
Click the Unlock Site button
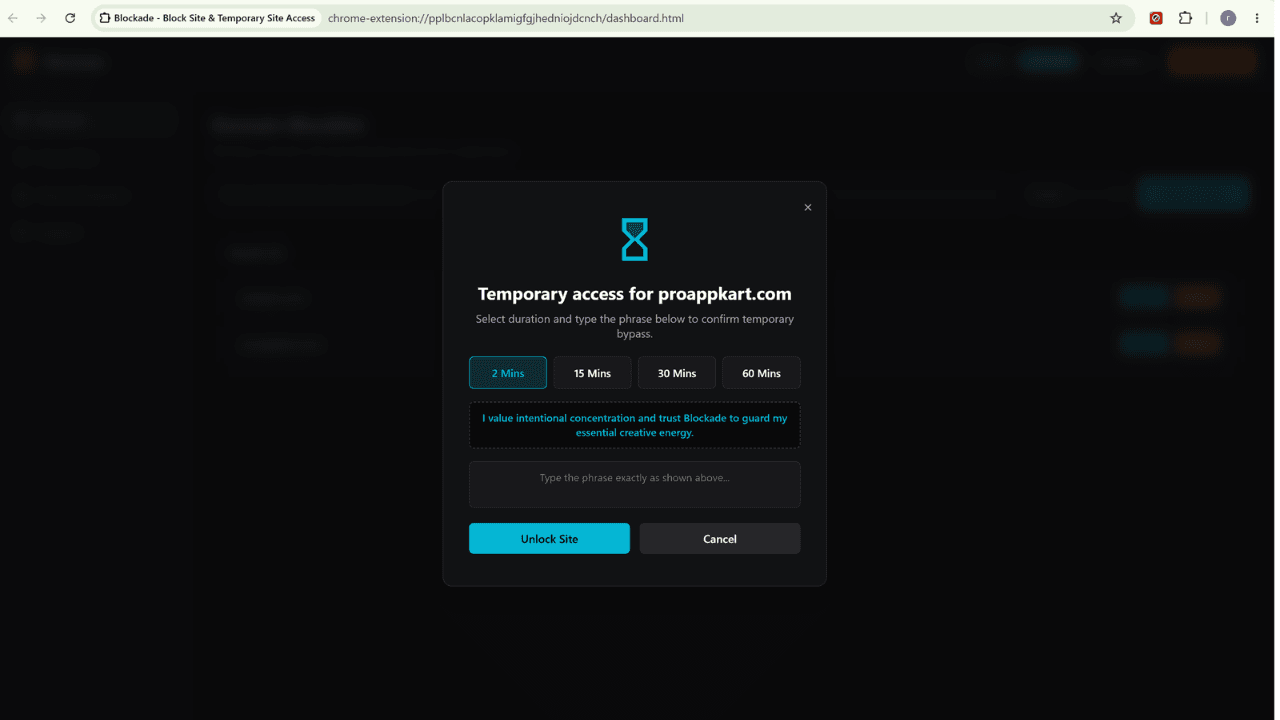click(x=549, y=539)
